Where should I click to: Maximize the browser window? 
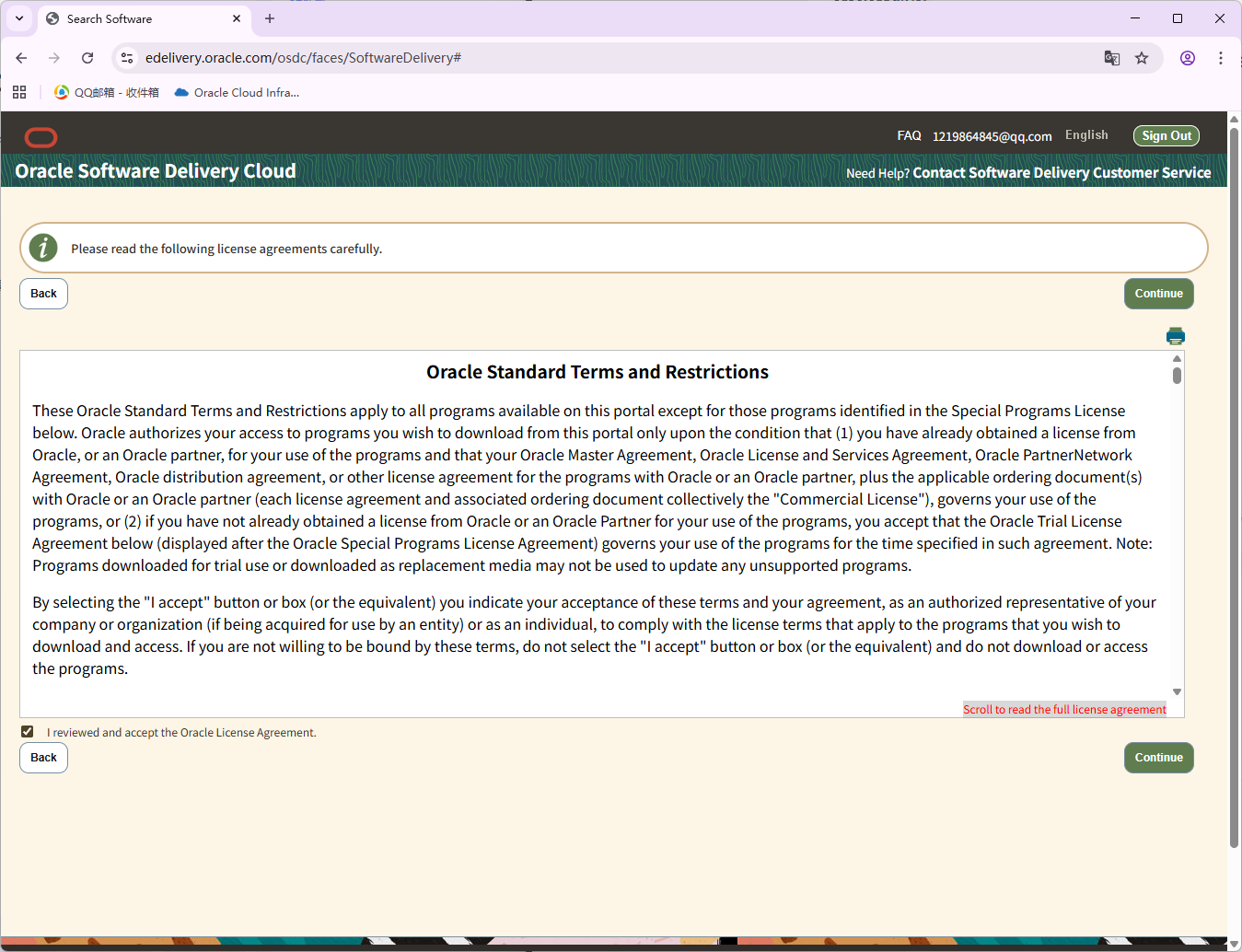click(x=1178, y=18)
